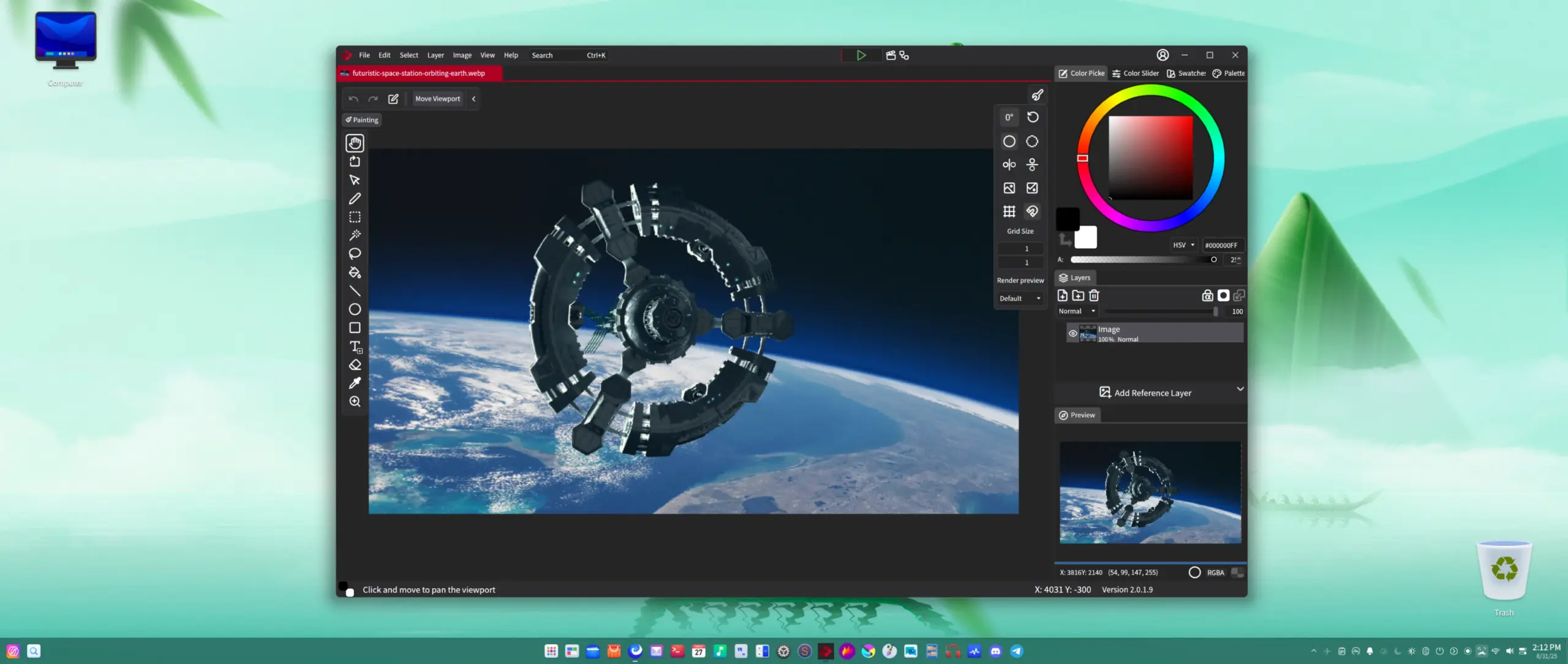The width and height of the screenshot is (1568, 664).
Task: Open the Edit menu
Action: [384, 55]
